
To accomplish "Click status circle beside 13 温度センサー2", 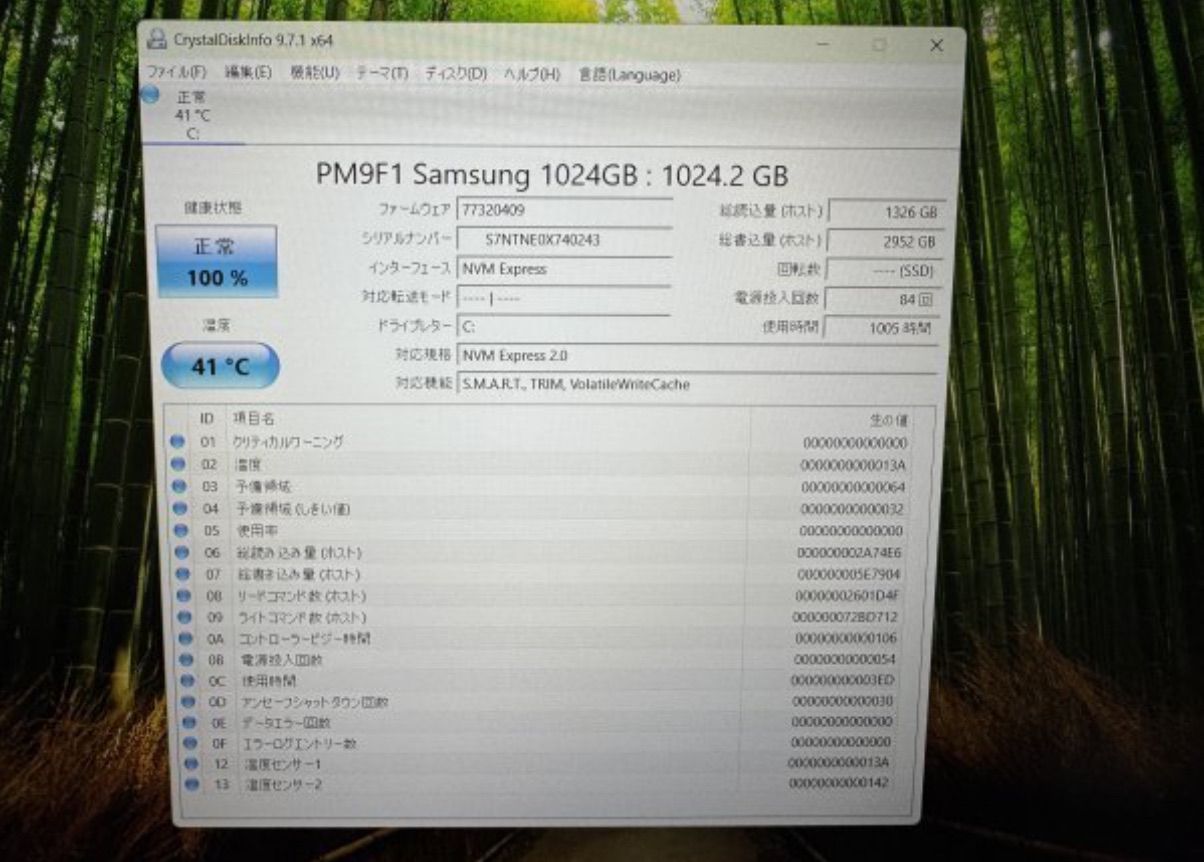I will pos(190,785).
